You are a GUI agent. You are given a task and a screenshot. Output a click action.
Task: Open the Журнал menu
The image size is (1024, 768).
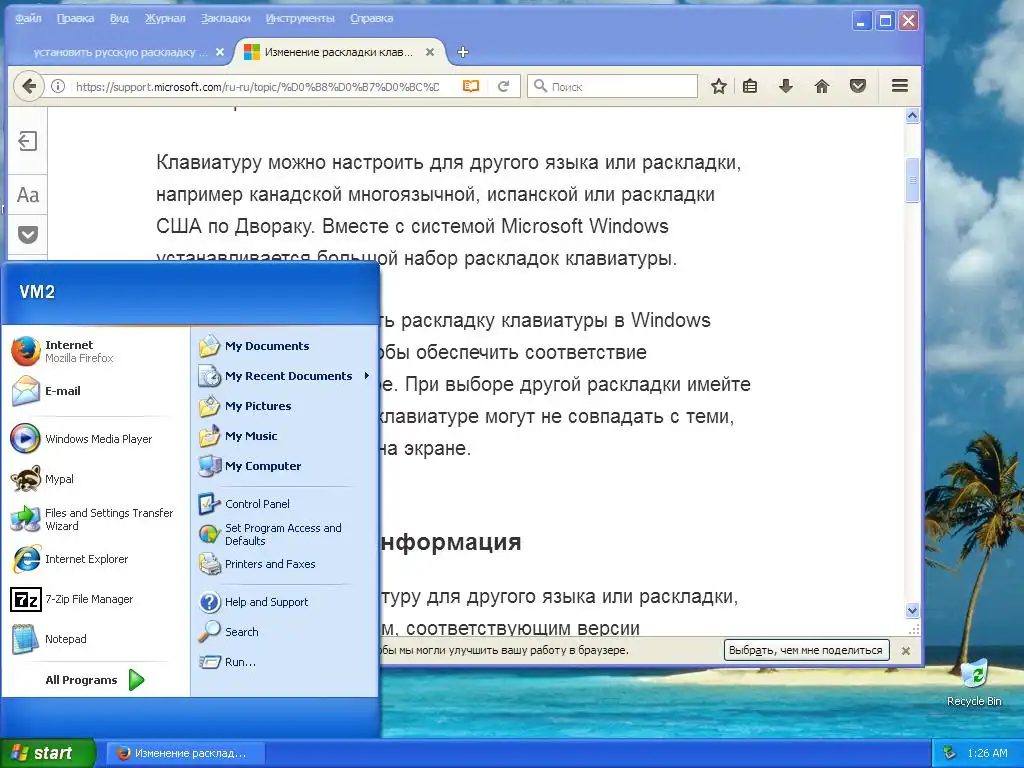coord(165,18)
